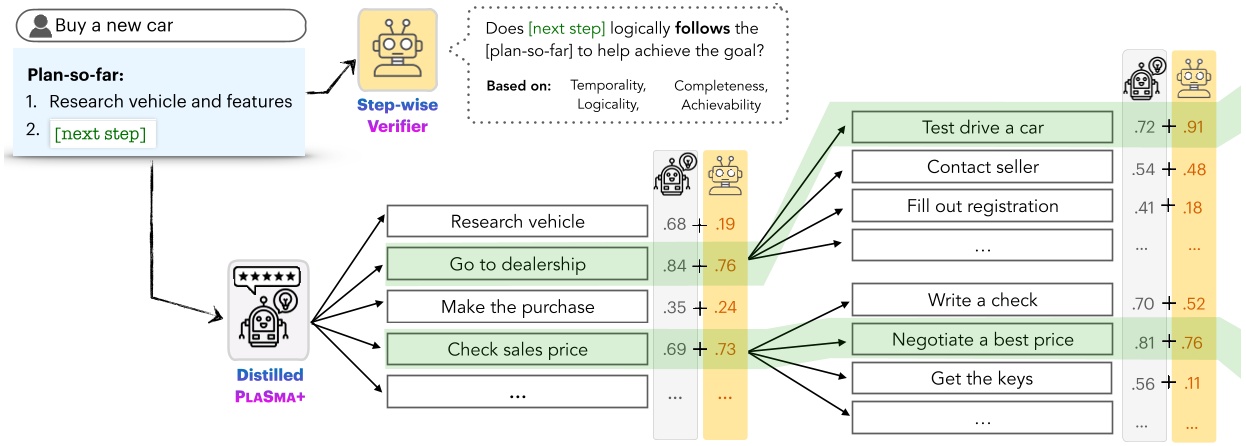Click the Step-wise Verifier robot icon
This screenshot has height=446, width=1246.
click(x=398, y=52)
